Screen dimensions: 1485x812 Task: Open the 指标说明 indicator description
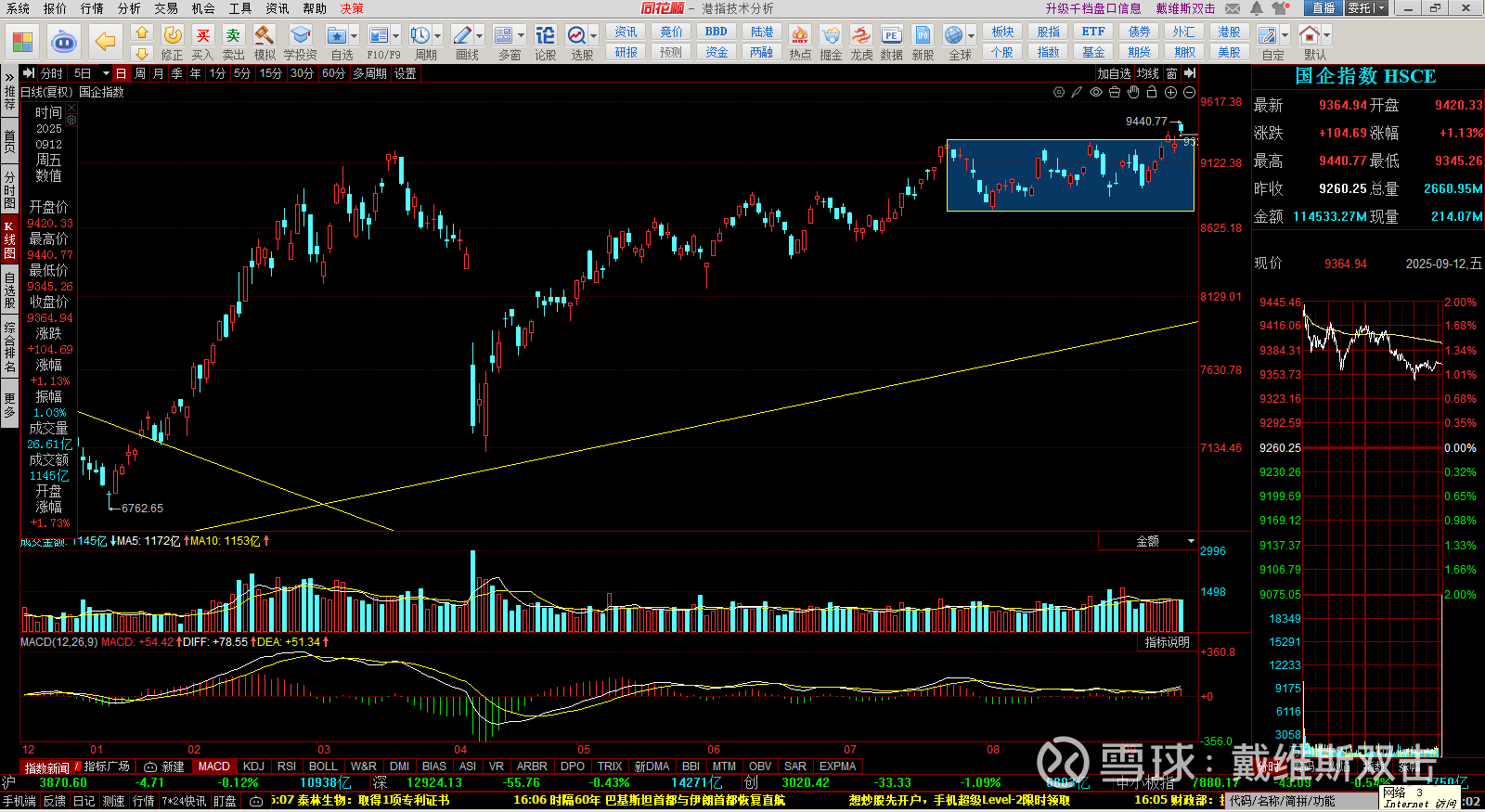click(1167, 642)
